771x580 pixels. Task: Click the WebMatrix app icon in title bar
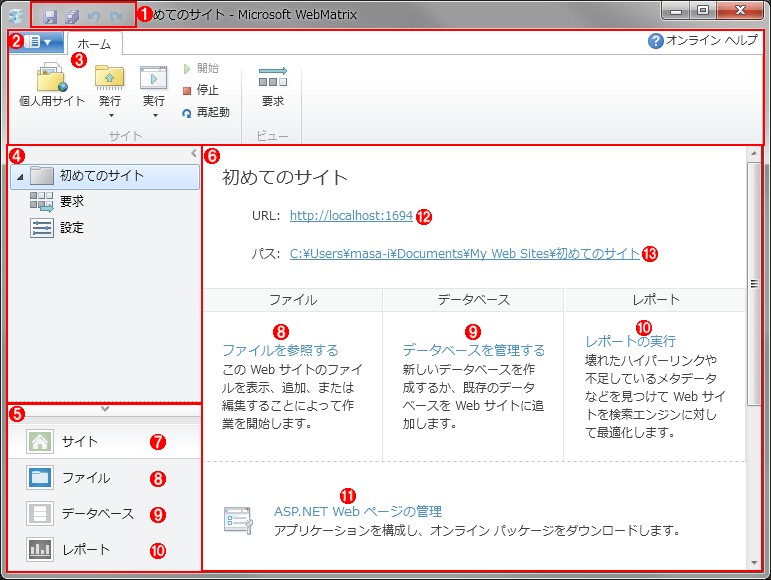pyautogui.click(x=16, y=16)
